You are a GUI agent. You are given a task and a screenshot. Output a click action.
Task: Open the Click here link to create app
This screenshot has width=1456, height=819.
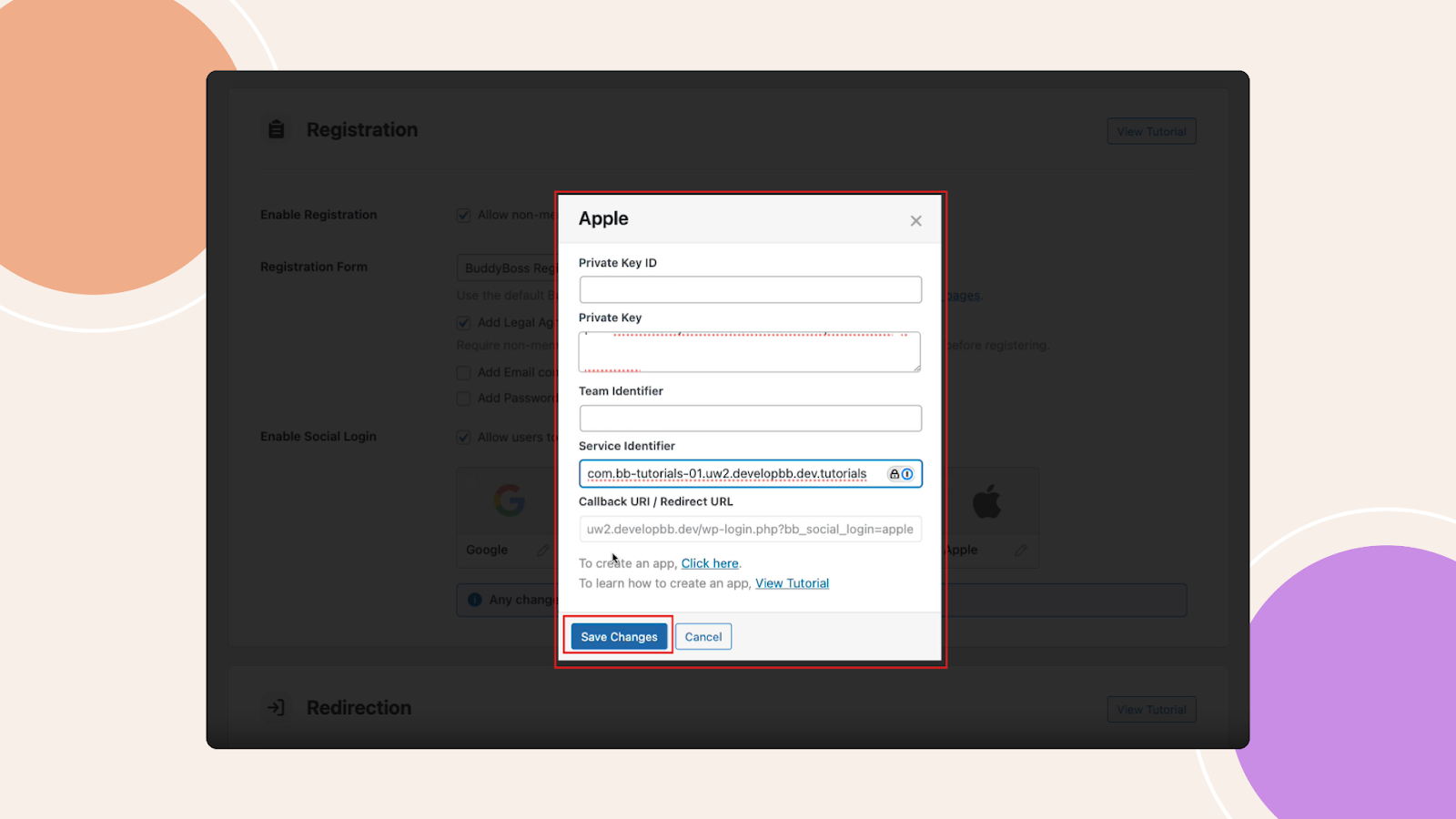[x=710, y=563]
